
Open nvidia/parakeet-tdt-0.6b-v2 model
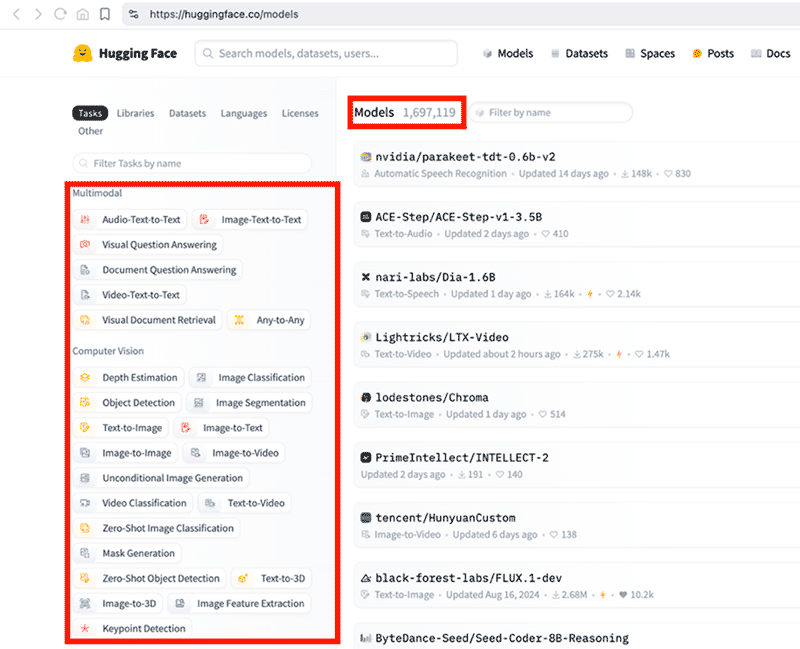click(x=465, y=157)
